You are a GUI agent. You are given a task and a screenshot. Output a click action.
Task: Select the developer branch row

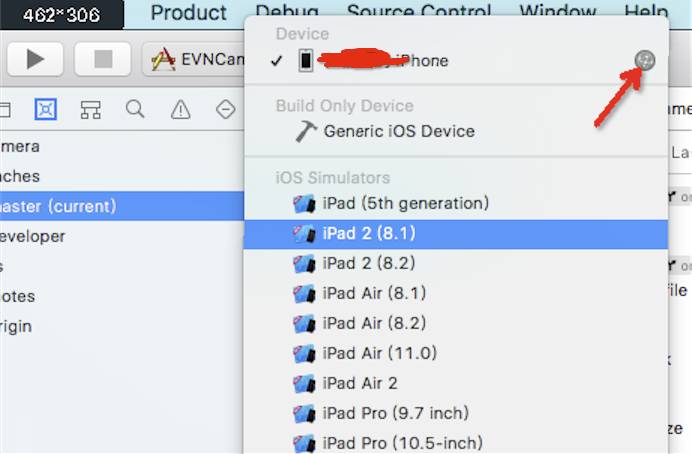coord(122,236)
